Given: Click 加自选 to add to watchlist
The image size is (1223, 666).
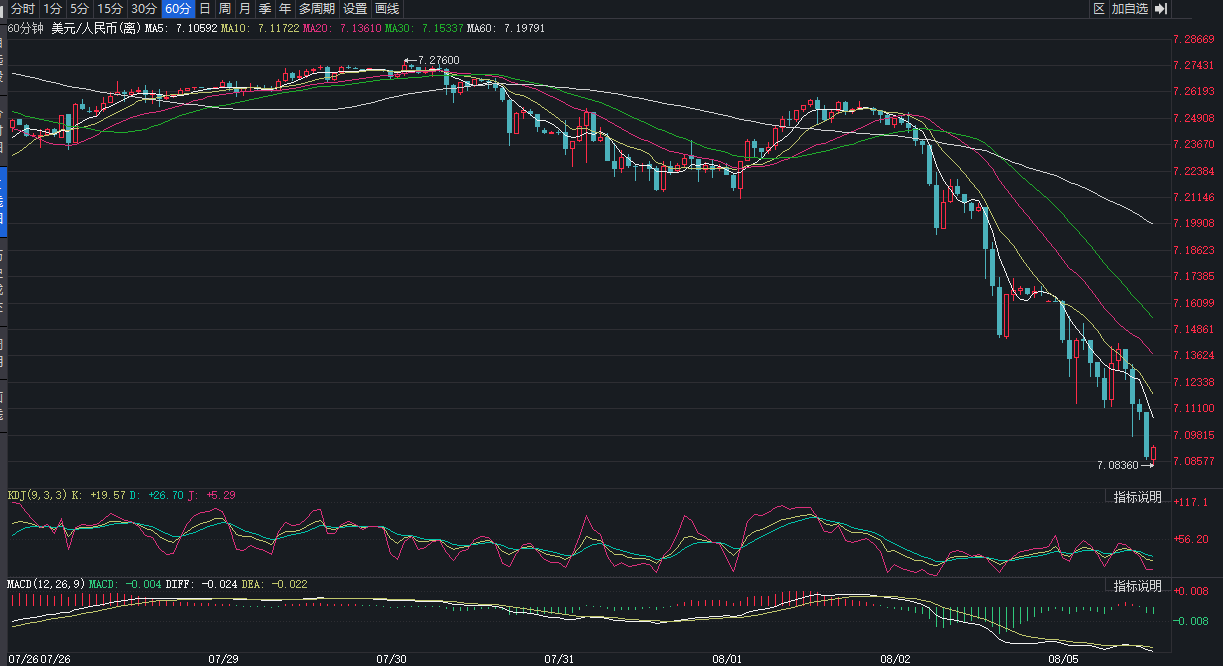Looking at the screenshot, I should [x=1130, y=8].
